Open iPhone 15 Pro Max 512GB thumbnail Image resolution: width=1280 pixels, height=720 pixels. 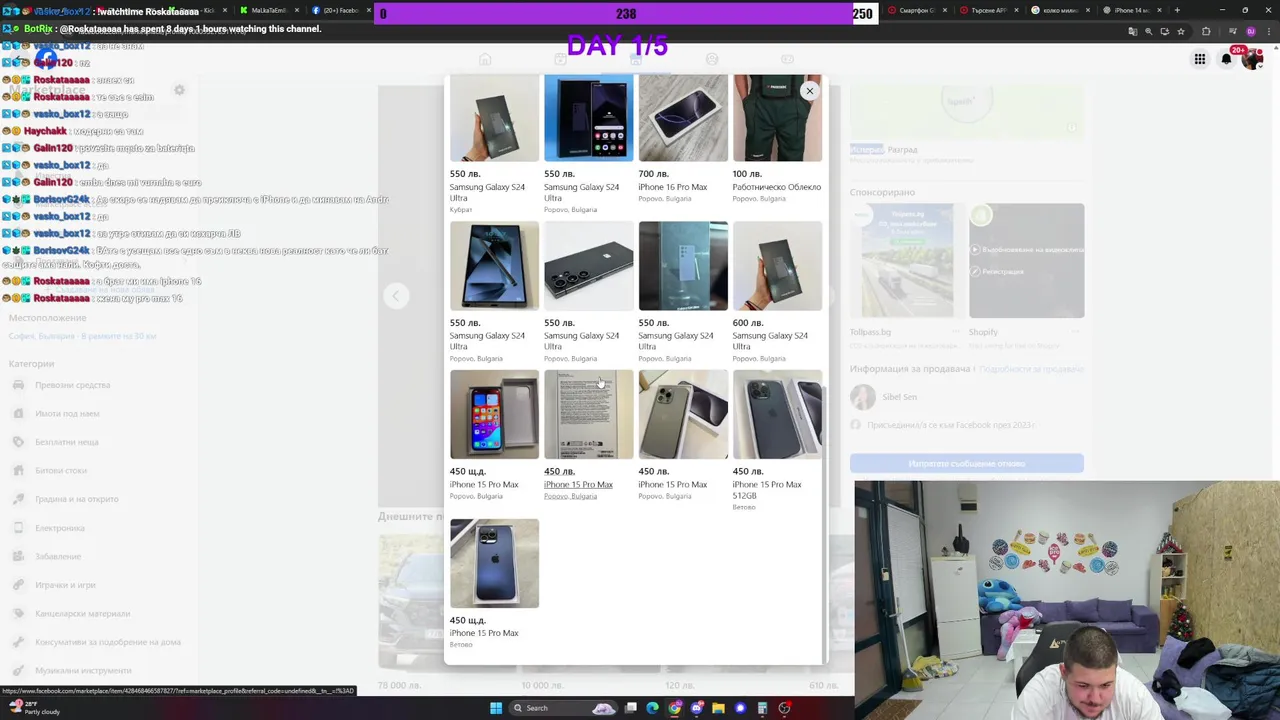point(777,414)
